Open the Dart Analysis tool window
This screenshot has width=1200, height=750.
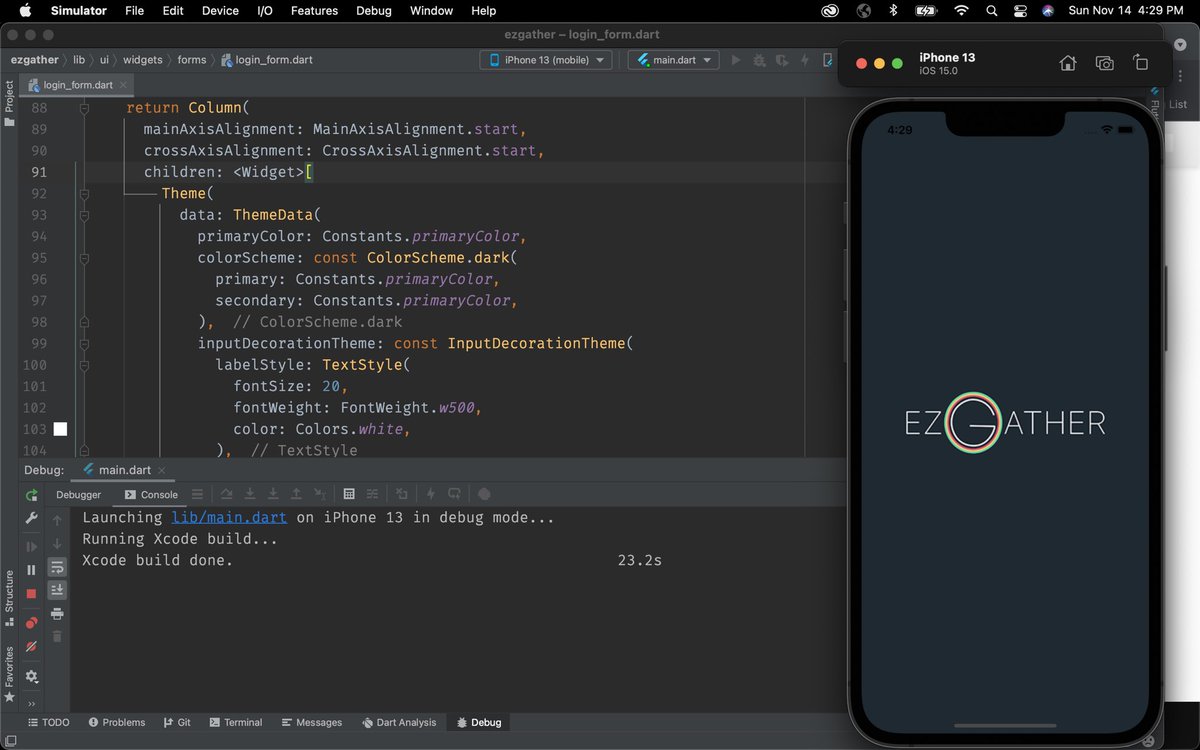[399, 722]
